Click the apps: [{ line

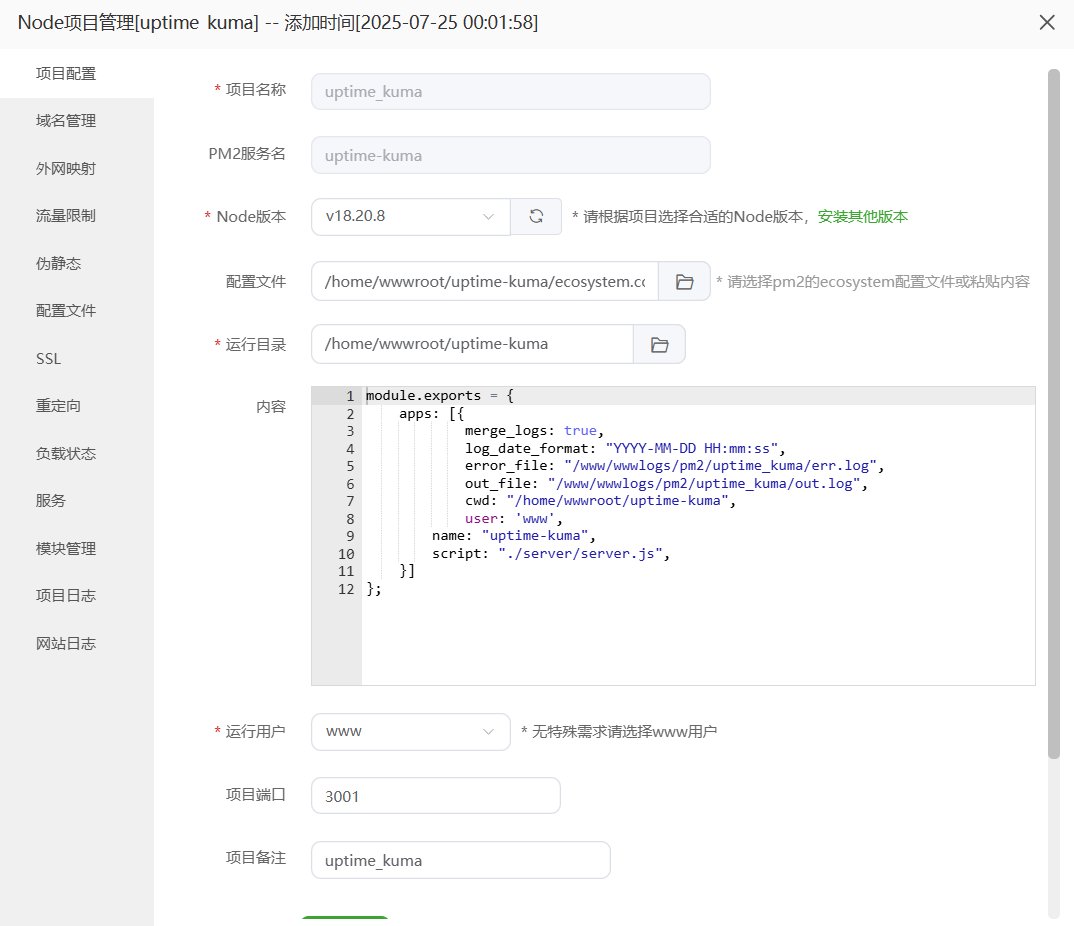[432, 414]
